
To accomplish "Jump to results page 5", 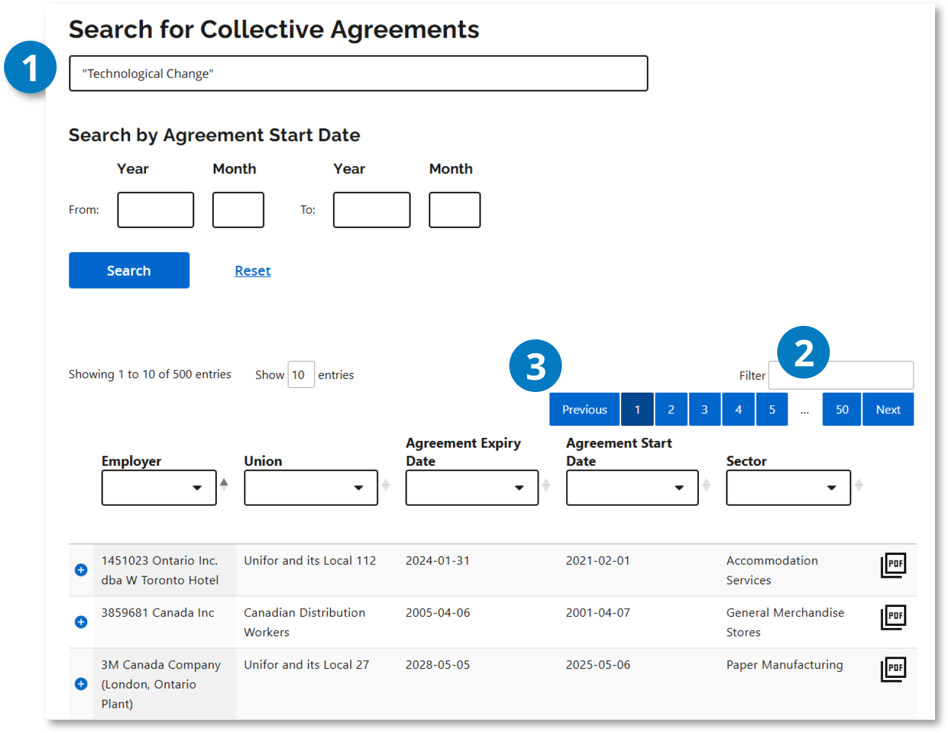I will point(772,409).
